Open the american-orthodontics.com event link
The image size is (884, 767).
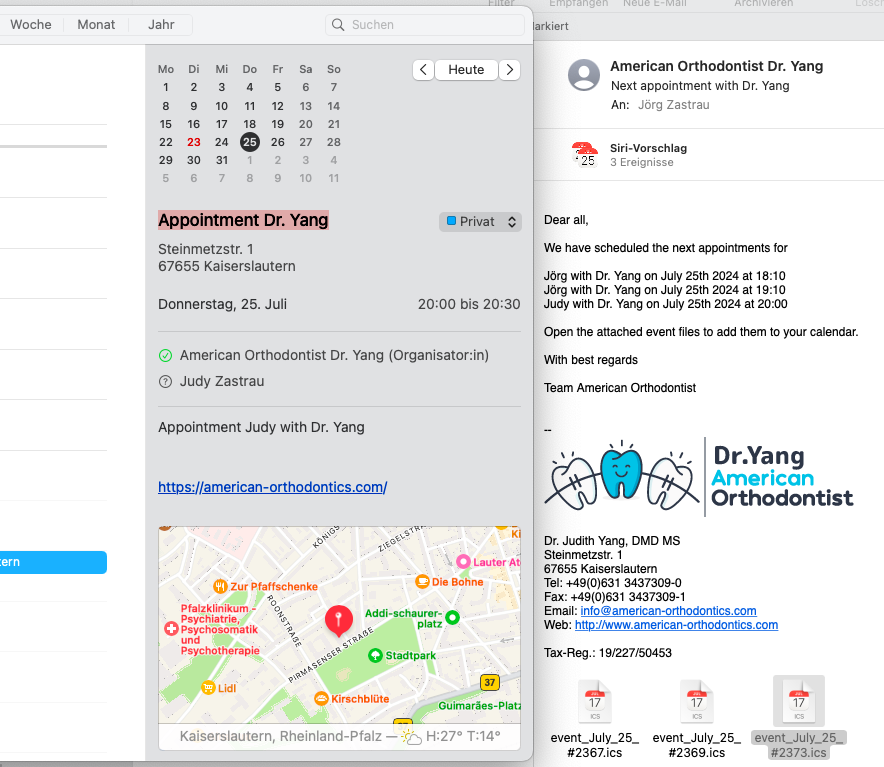(x=272, y=487)
